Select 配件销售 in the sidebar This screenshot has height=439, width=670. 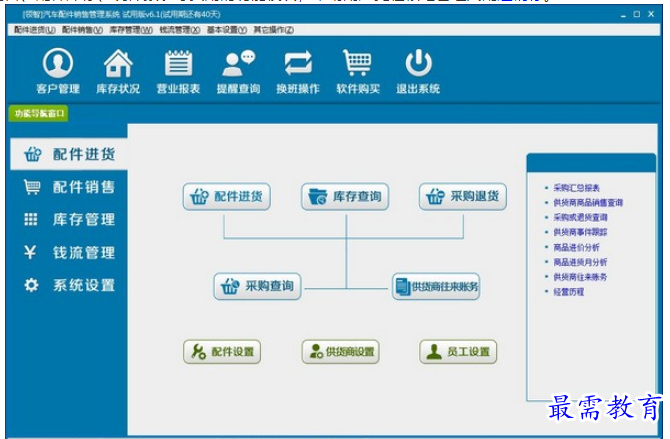[x=69, y=187]
